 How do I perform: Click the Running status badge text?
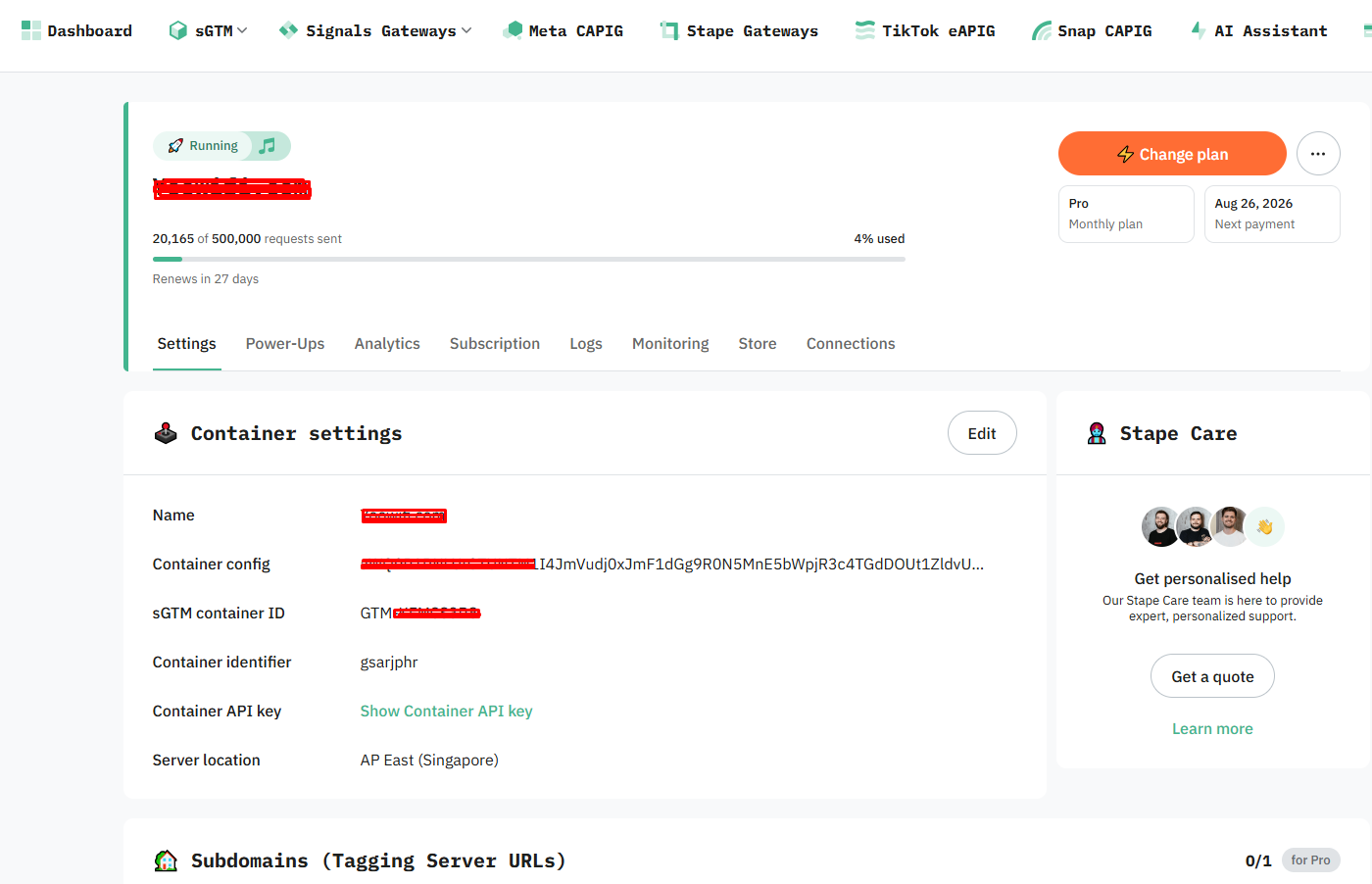tap(214, 146)
